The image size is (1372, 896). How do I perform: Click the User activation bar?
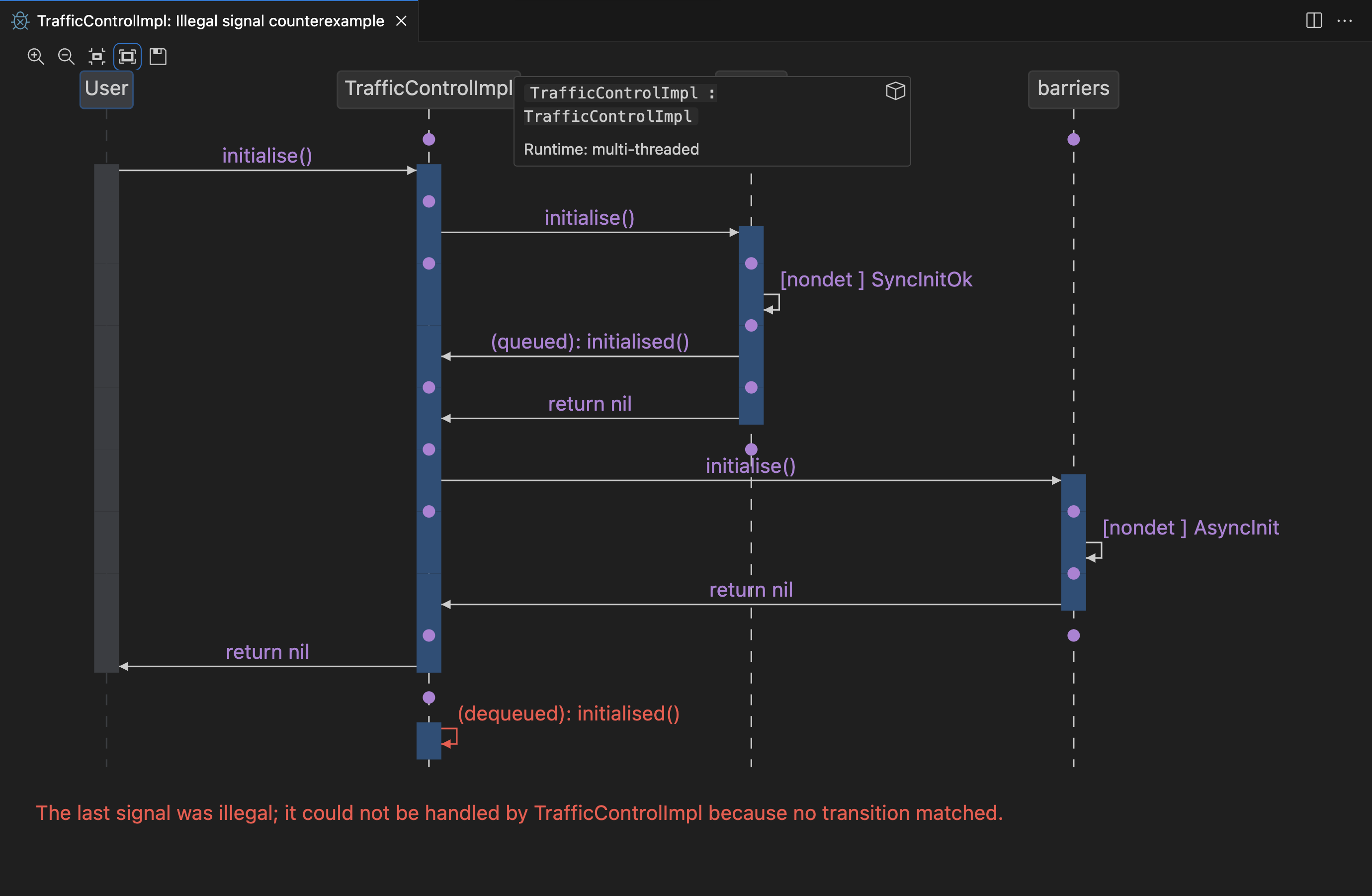pyautogui.click(x=107, y=418)
